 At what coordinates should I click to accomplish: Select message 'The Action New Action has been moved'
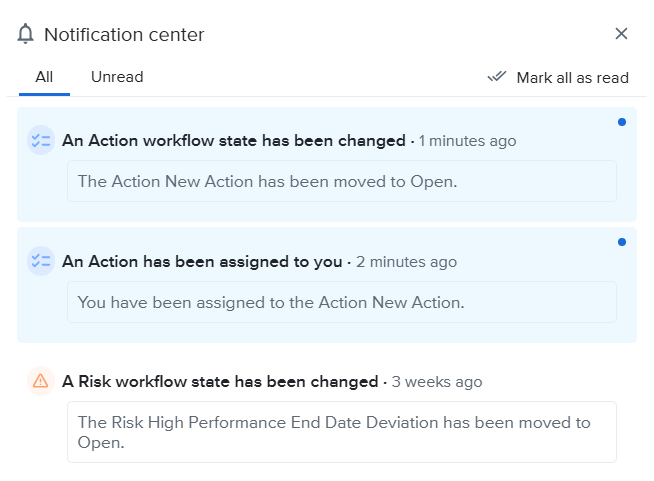pos(267,181)
